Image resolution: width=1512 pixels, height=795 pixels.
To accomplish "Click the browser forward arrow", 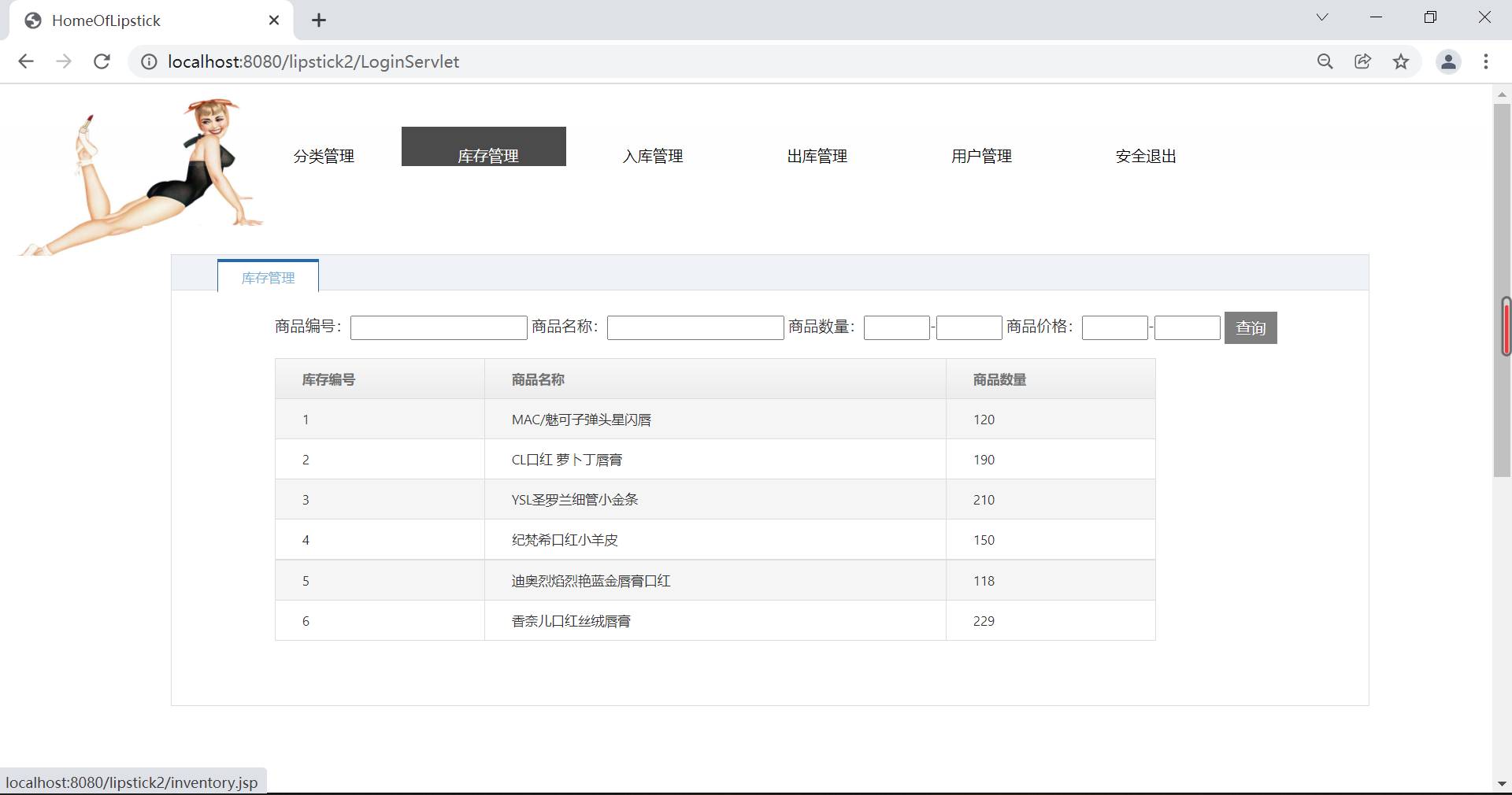I will (x=64, y=61).
